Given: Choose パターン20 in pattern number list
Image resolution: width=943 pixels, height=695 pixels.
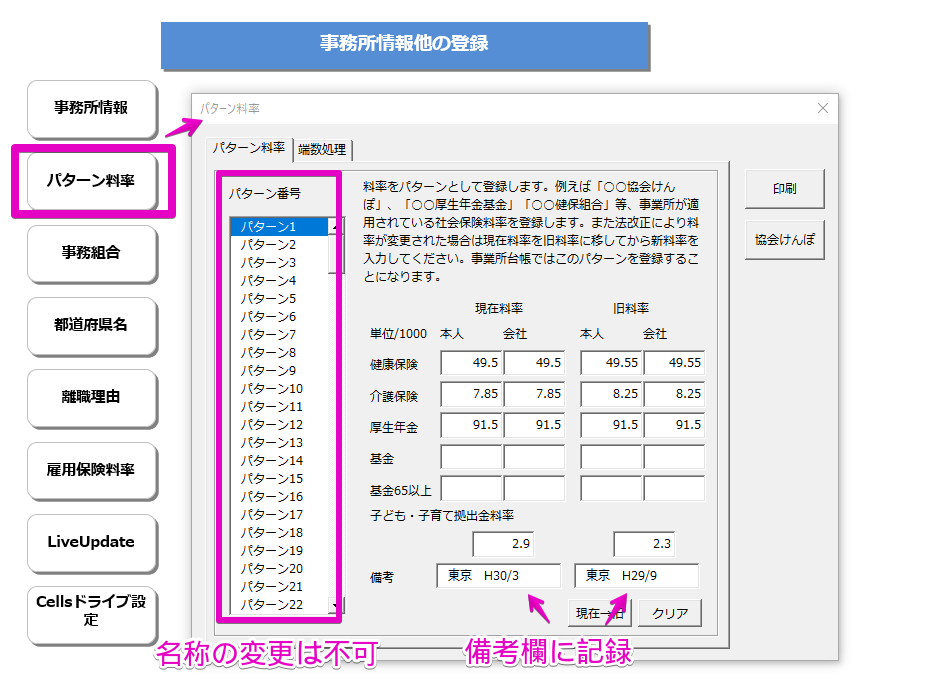Looking at the screenshot, I should point(271,569).
